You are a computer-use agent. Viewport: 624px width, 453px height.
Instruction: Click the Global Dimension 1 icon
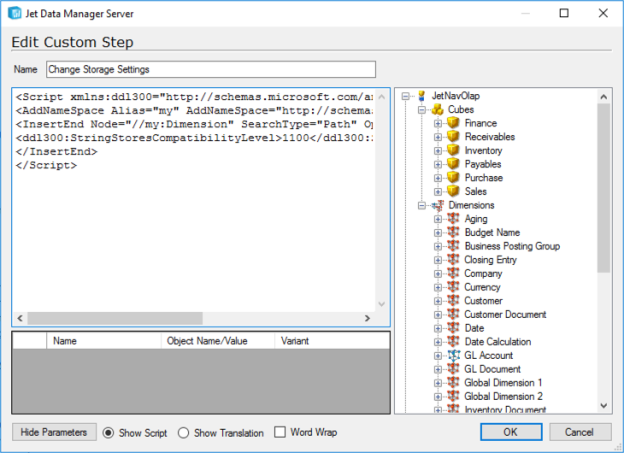(453, 383)
